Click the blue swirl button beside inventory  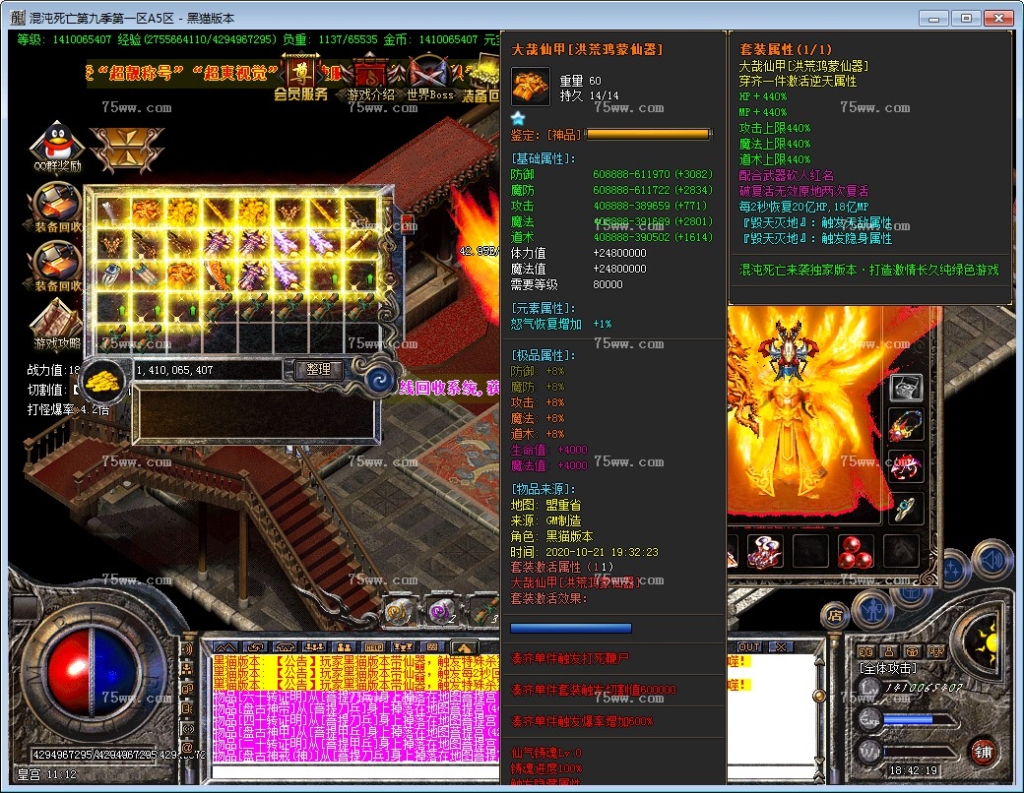pos(381,378)
